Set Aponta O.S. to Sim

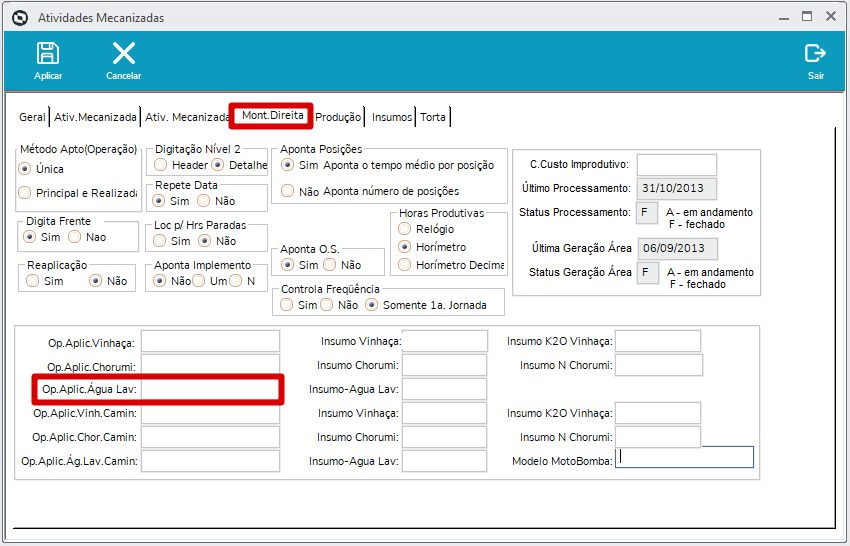pyautogui.click(x=287, y=265)
